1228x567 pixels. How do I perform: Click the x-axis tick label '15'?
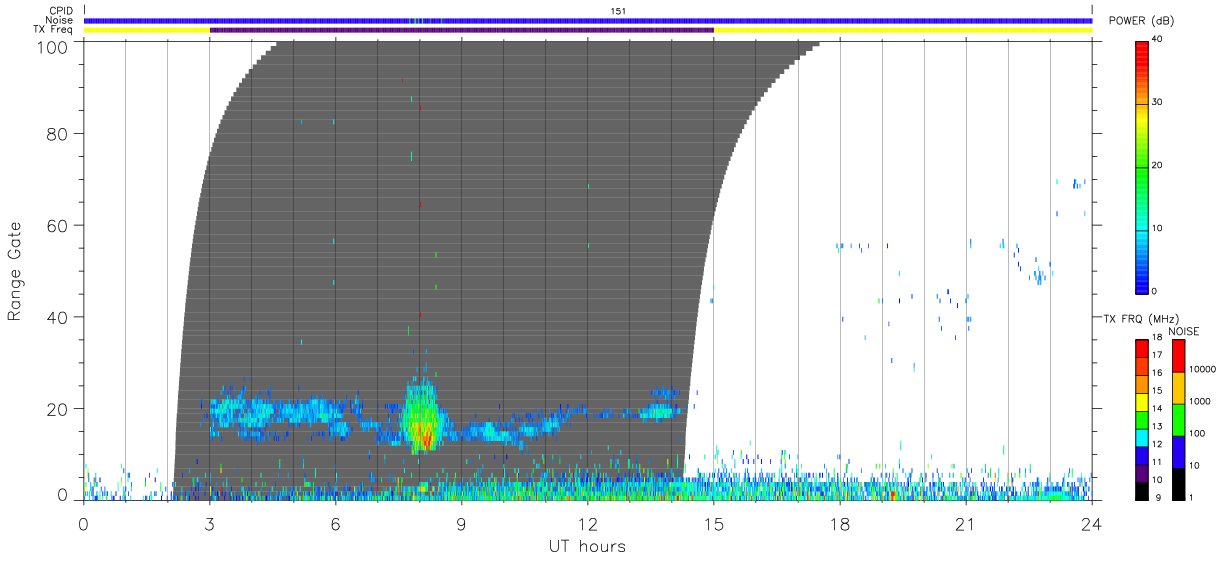coord(714,524)
